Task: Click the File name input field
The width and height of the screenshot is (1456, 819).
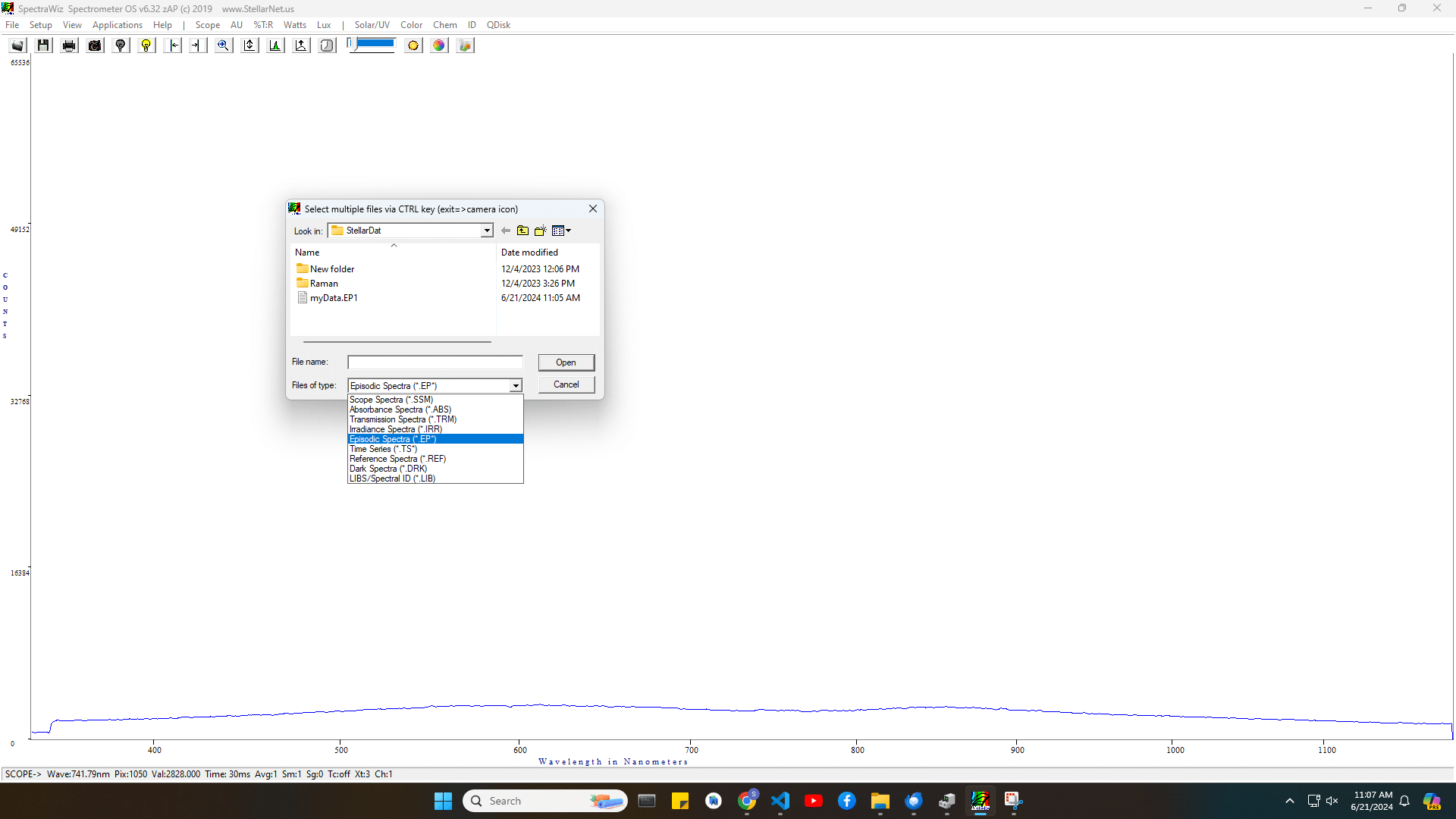Action: [x=435, y=362]
